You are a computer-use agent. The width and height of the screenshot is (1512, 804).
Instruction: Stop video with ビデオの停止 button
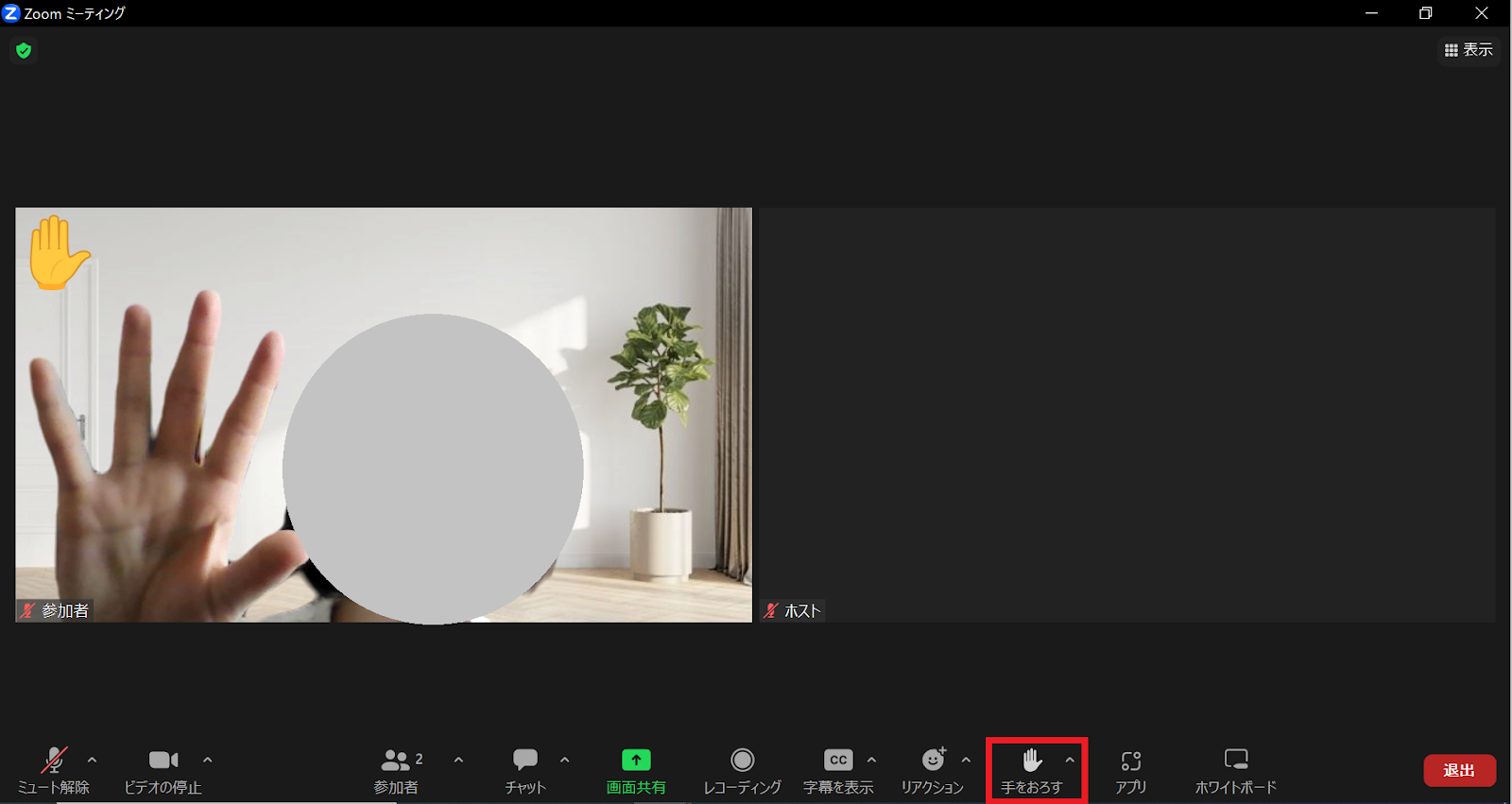[163, 771]
